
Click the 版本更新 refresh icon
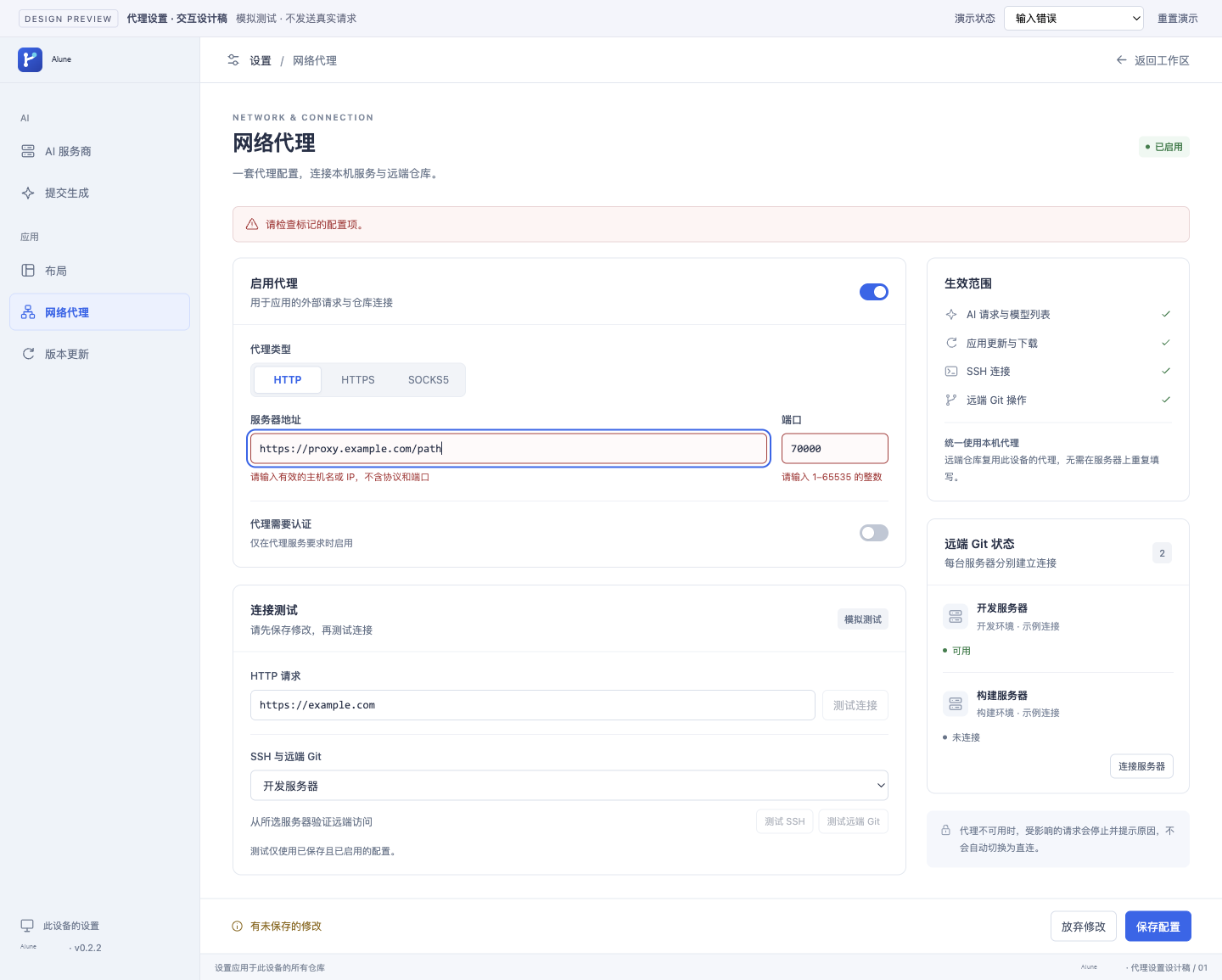tap(28, 354)
